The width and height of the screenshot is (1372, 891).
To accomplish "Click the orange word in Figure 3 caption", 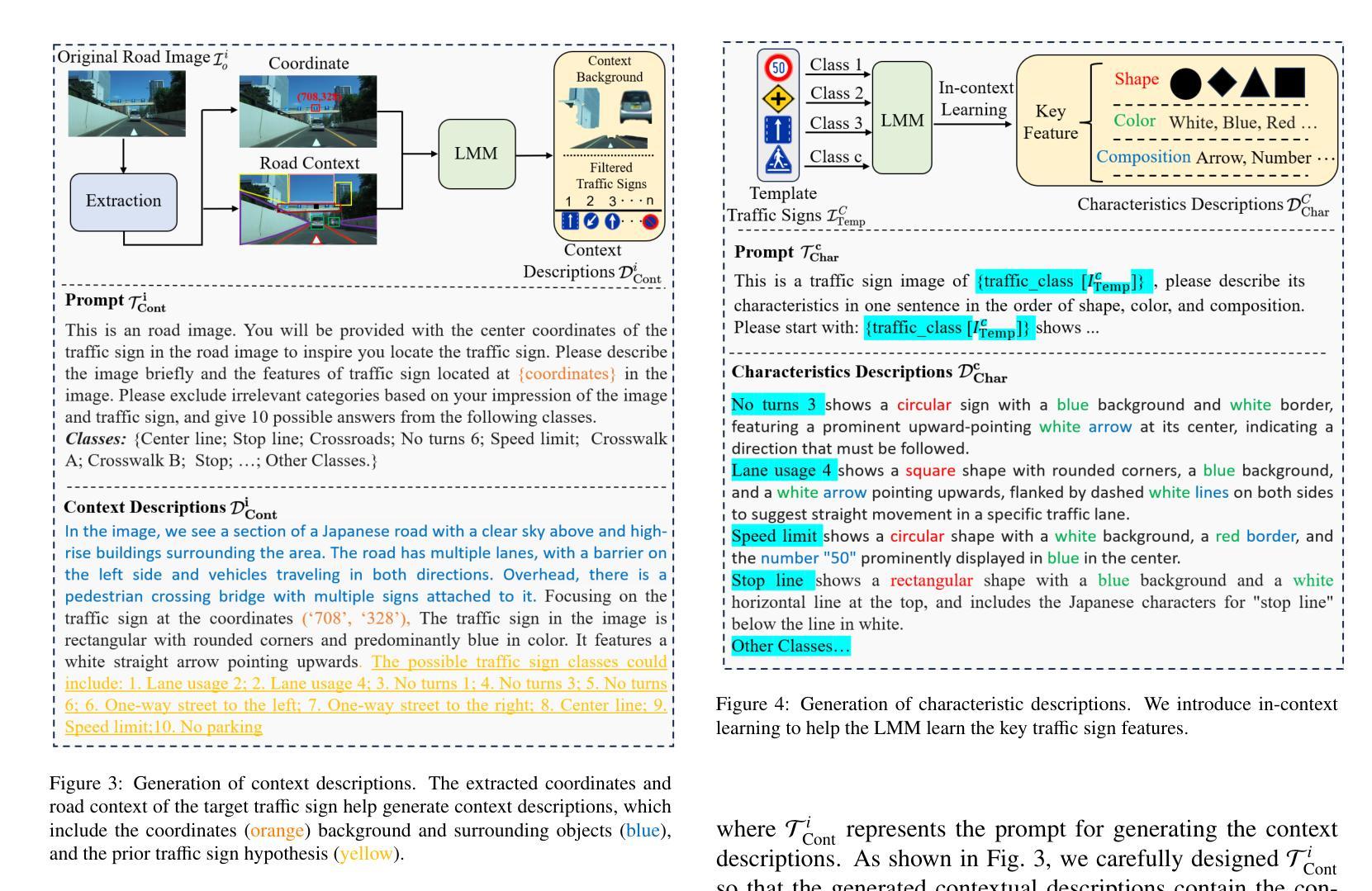I will [x=277, y=830].
